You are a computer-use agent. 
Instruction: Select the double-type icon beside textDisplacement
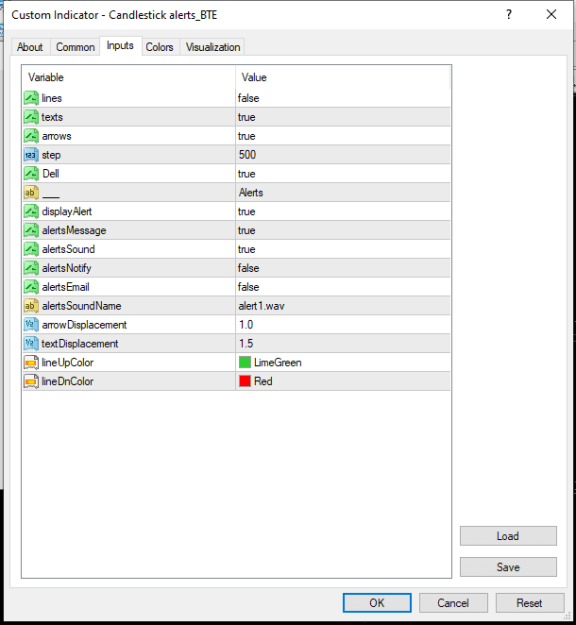pyautogui.click(x=31, y=343)
